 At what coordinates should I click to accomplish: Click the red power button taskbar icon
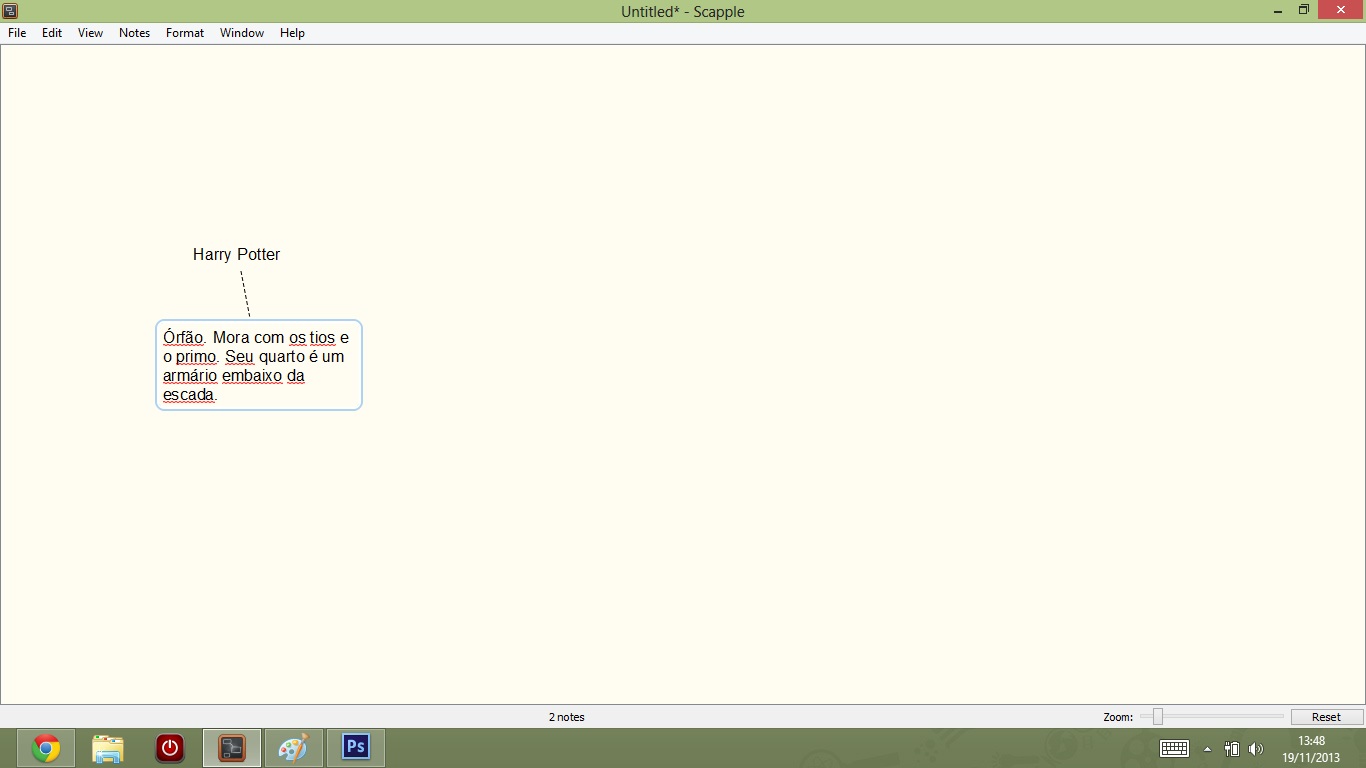170,748
